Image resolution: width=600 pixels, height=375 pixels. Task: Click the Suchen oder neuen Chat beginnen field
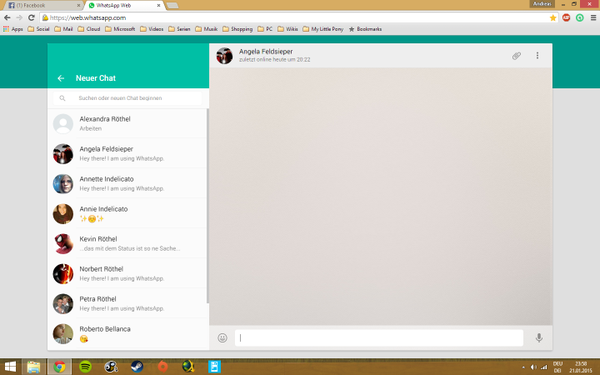(x=127, y=98)
